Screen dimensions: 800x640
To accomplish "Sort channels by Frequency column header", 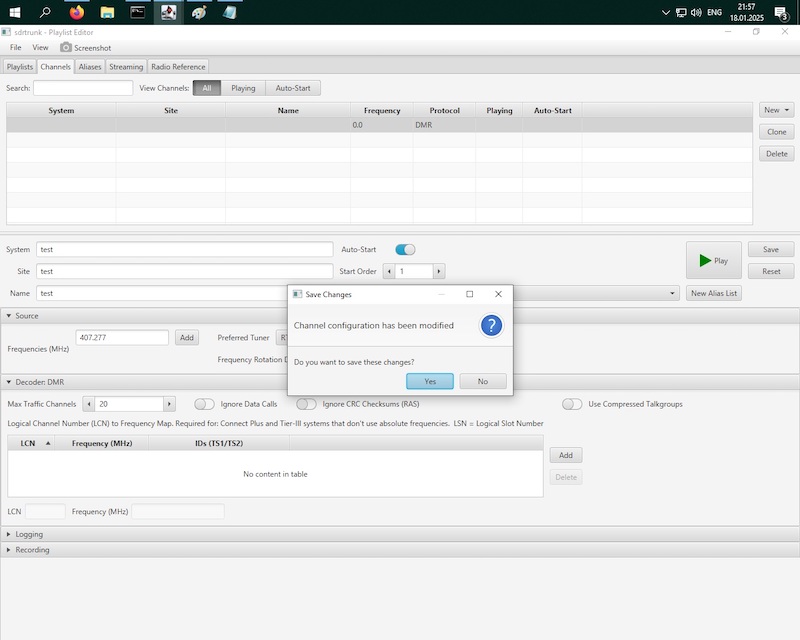I will (x=382, y=110).
